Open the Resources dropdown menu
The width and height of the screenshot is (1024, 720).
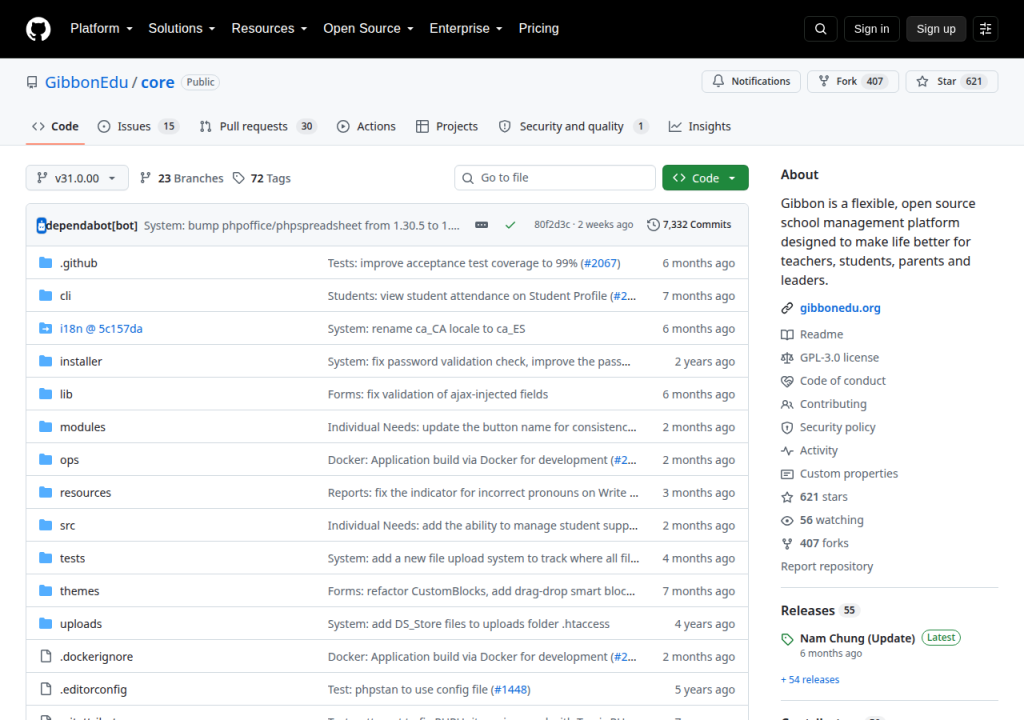[269, 29]
